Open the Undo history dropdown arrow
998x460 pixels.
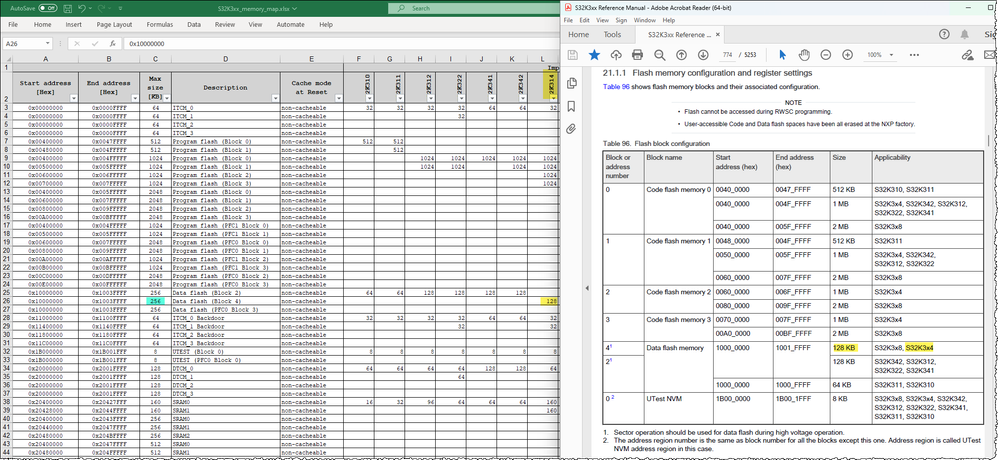point(90,9)
